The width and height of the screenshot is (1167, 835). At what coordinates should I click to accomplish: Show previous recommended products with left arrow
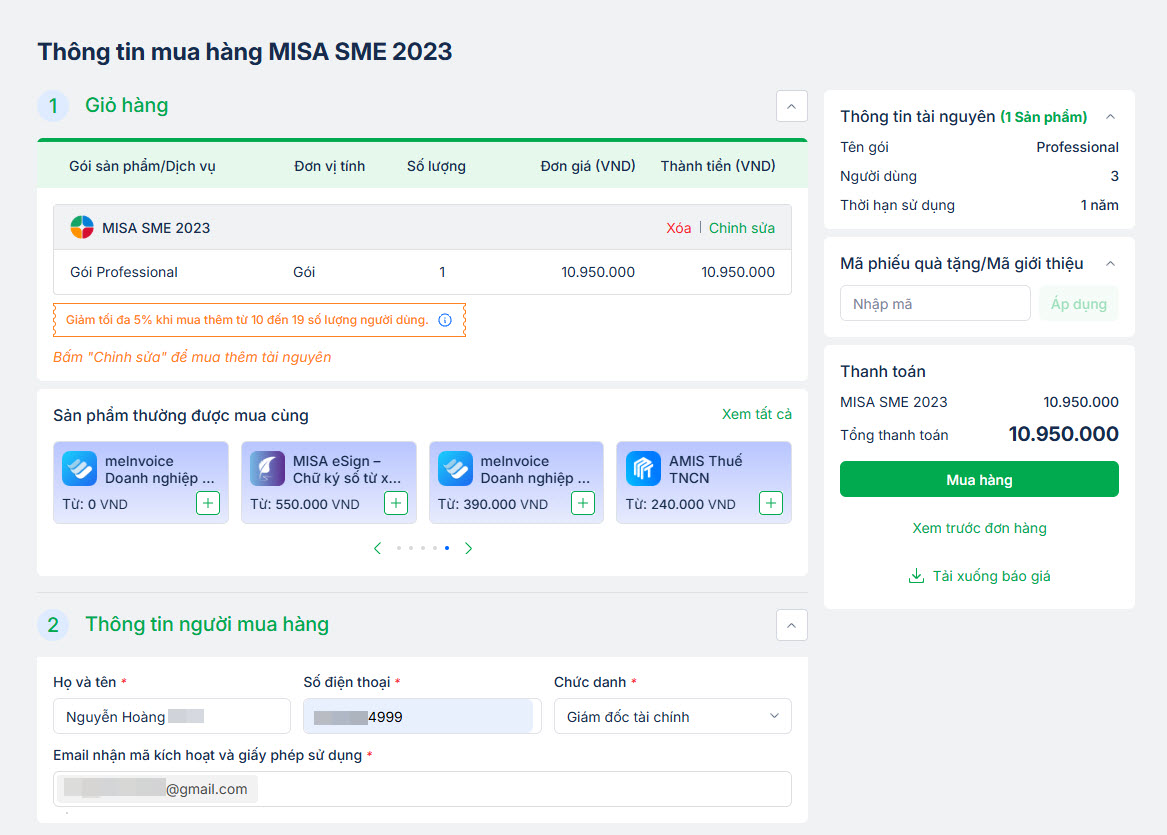tap(377, 548)
